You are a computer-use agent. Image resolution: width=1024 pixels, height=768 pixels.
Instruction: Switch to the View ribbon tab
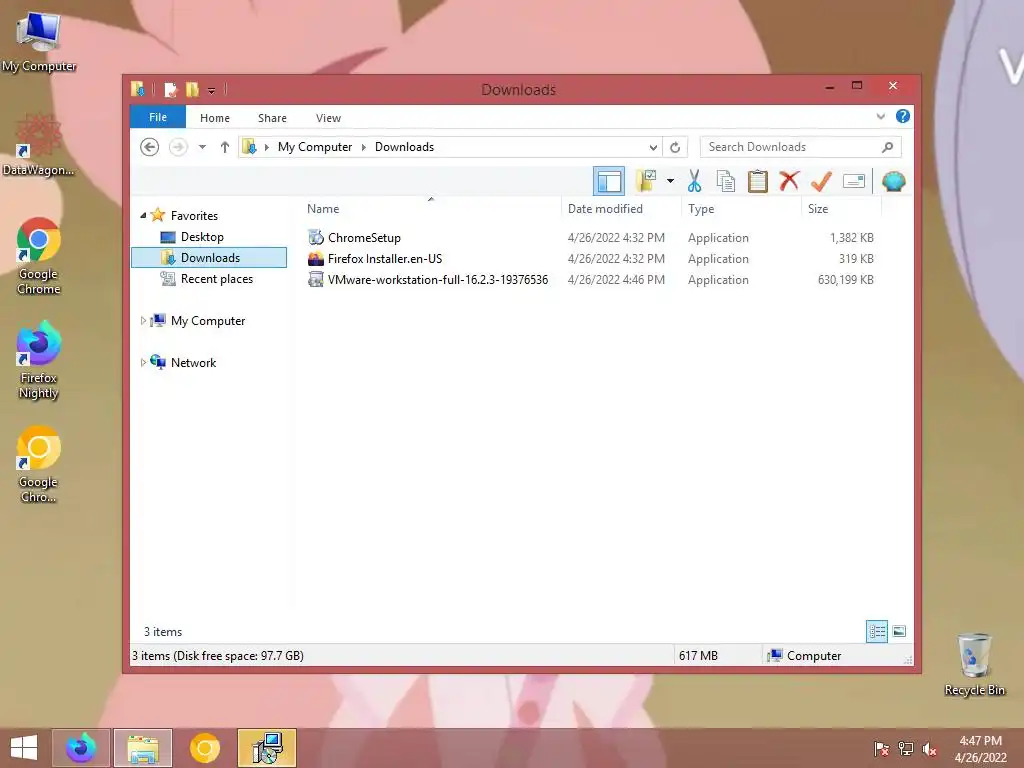pos(328,118)
